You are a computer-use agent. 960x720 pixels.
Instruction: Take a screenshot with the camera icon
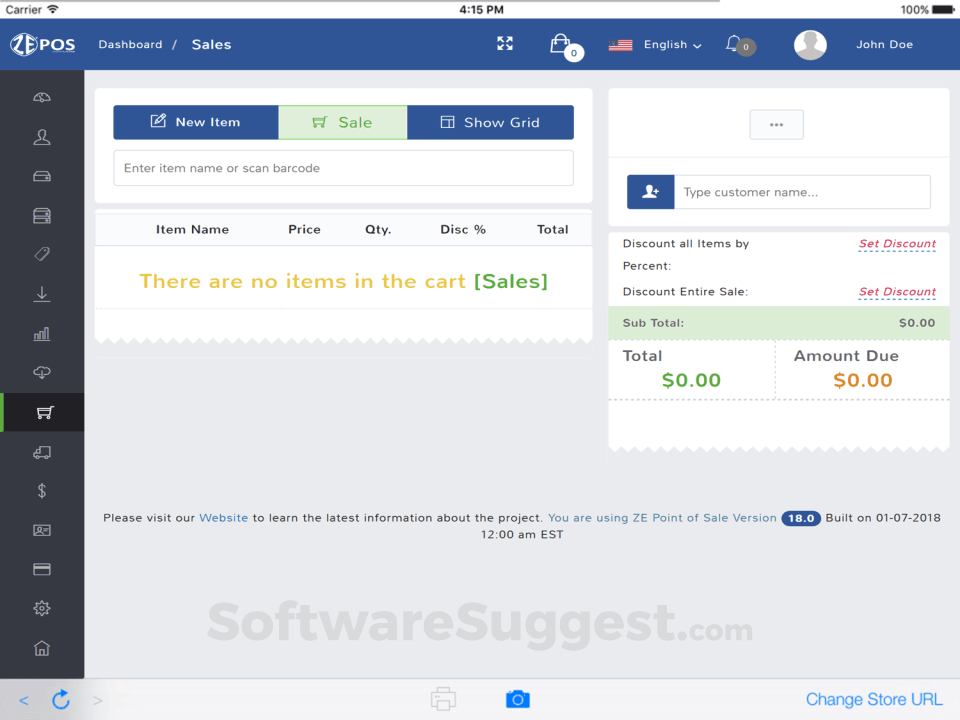pyautogui.click(x=517, y=699)
